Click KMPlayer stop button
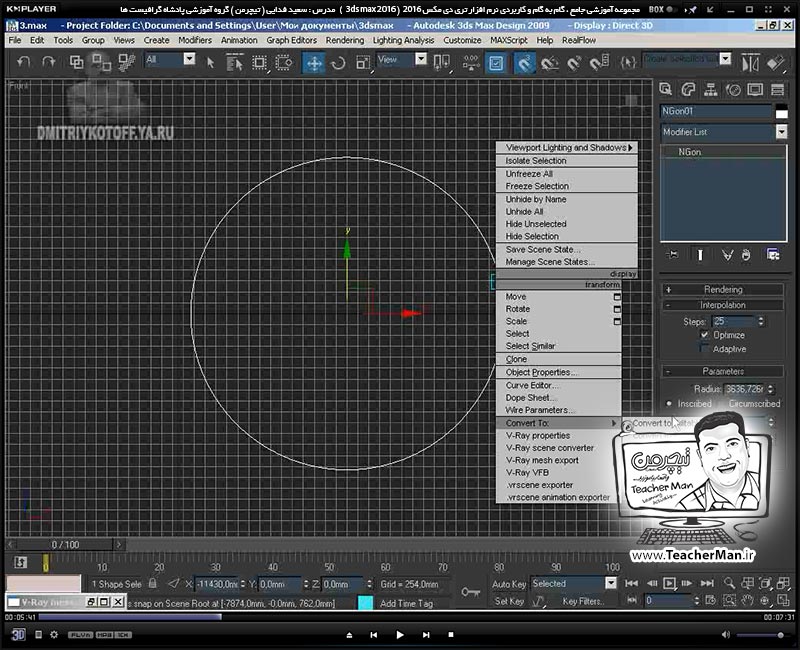Screen dimensions: 800x650 (451, 635)
